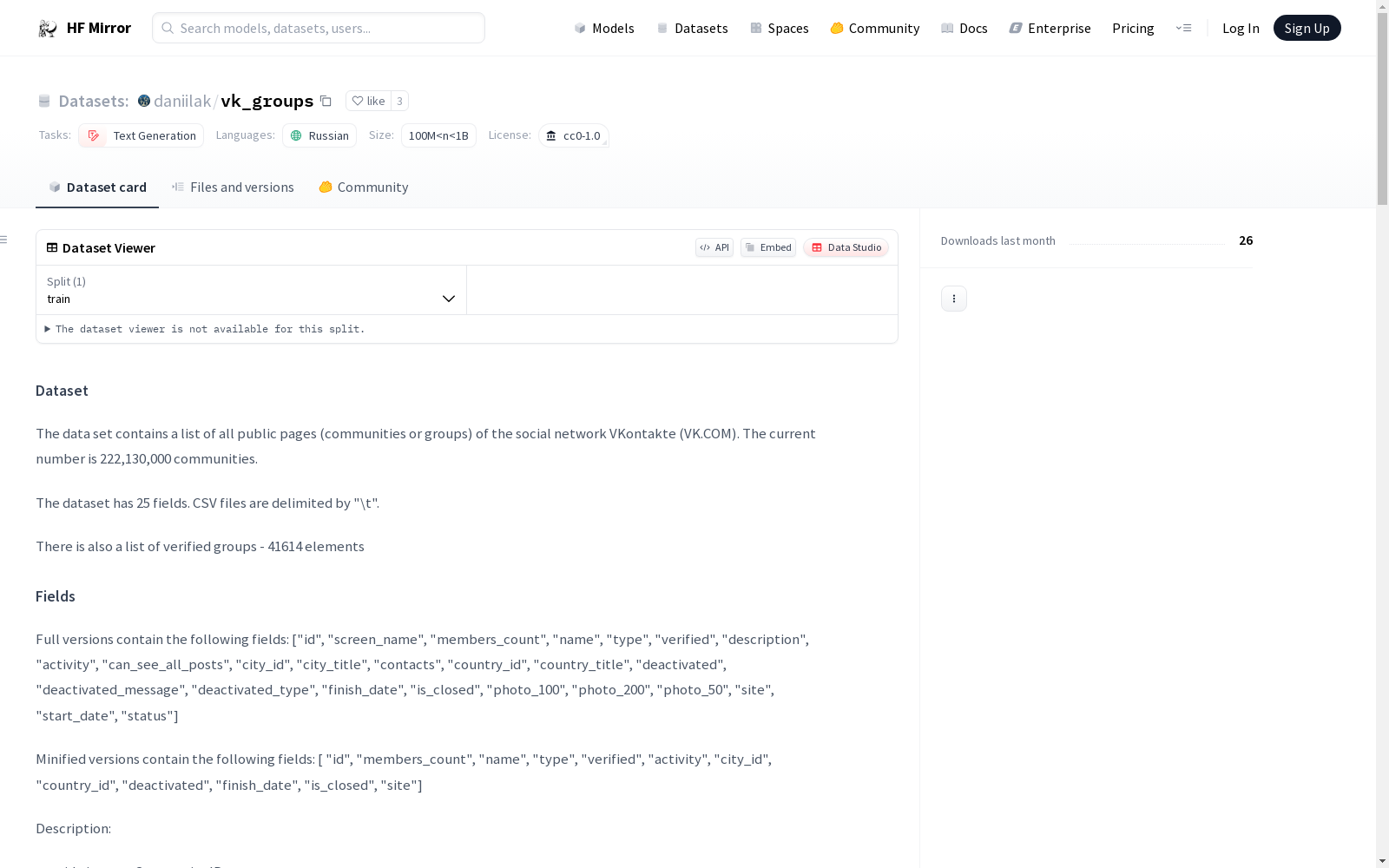Image resolution: width=1389 pixels, height=868 pixels.
Task: Click the search magnifier icon
Action: pyautogui.click(x=168, y=28)
